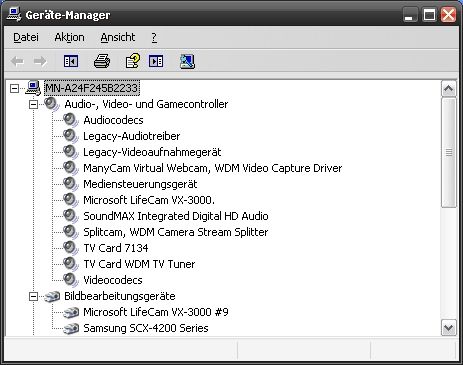Click the printer icon in toolbar

pyautogui.click(x=102, y=61)
